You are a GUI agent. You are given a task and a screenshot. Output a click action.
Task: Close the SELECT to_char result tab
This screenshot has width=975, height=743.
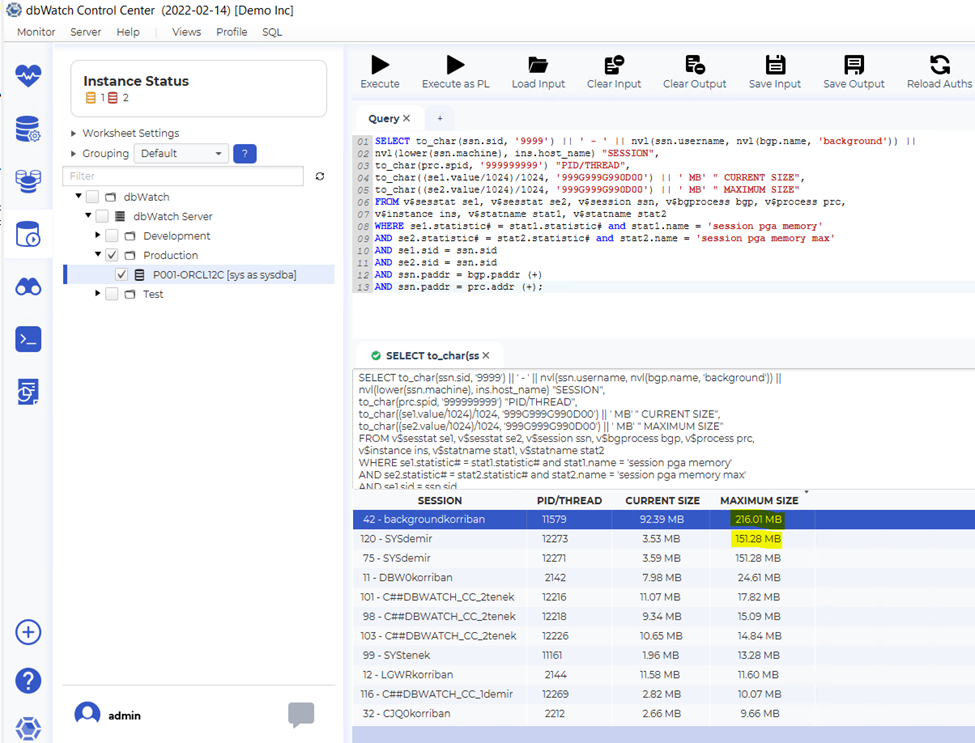click(486, 356)
